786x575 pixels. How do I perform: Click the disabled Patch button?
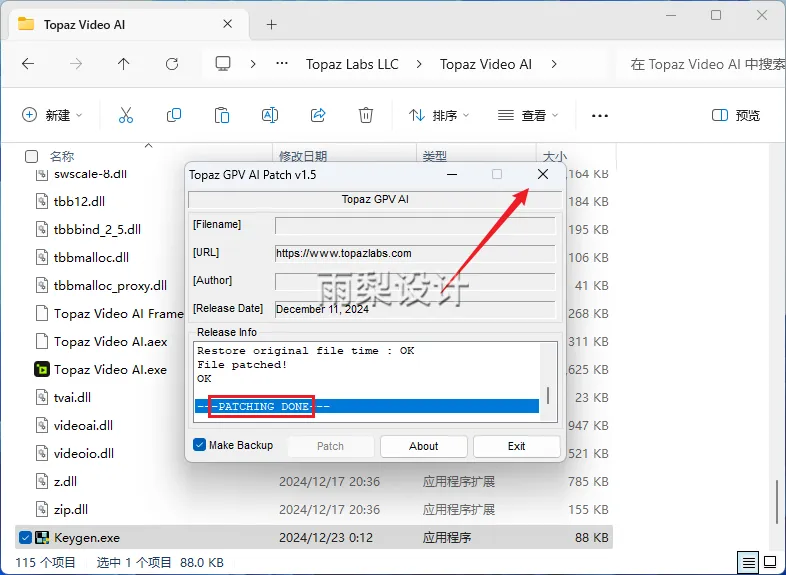click(x=330, y=446)
